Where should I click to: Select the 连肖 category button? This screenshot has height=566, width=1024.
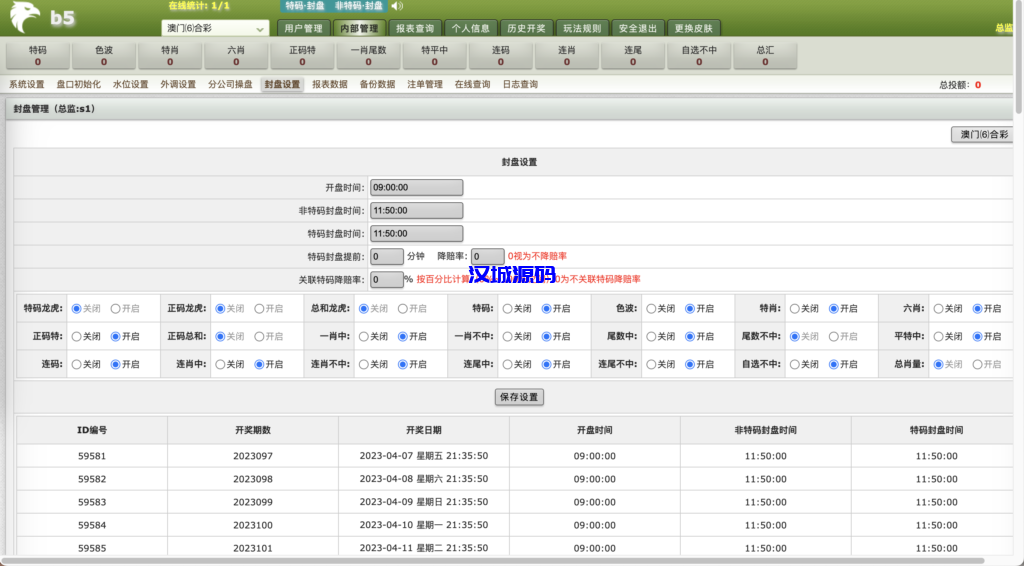(566, 55)
